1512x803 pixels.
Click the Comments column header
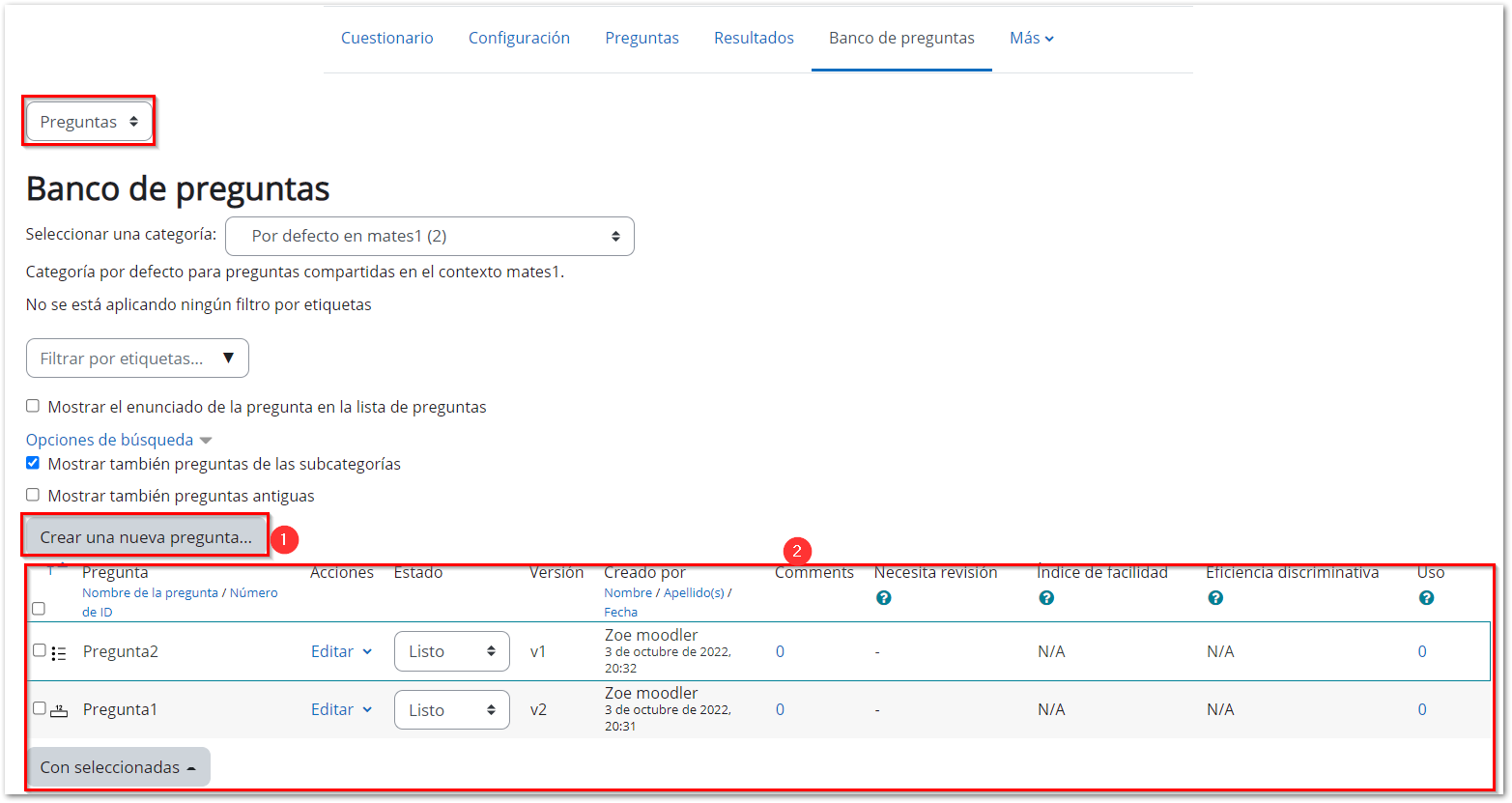coord(814,573)
